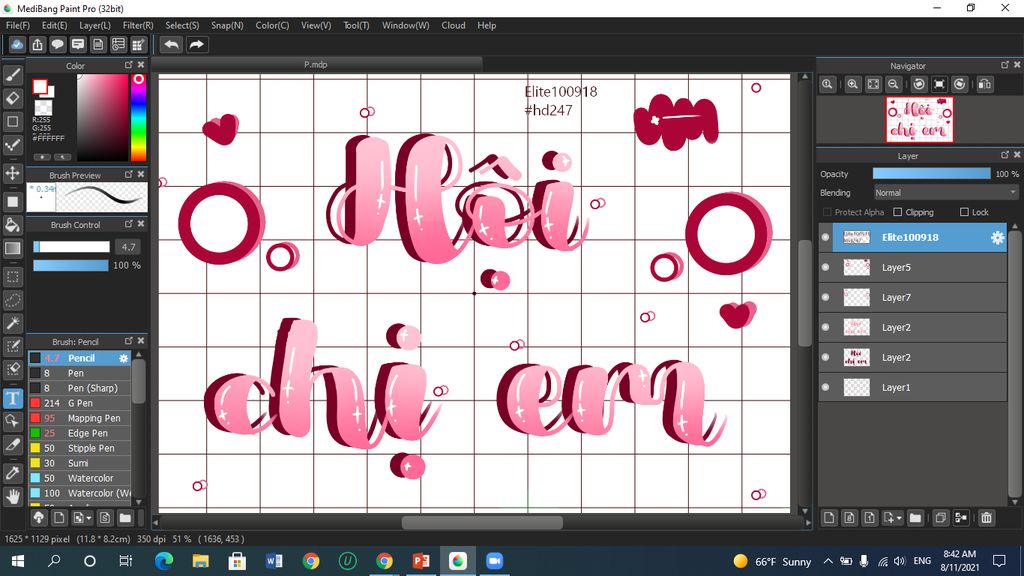Viewport: 1024px width, 576px height.
Task: Hide the Elite100918 layer
Action: tap(825, 237)
